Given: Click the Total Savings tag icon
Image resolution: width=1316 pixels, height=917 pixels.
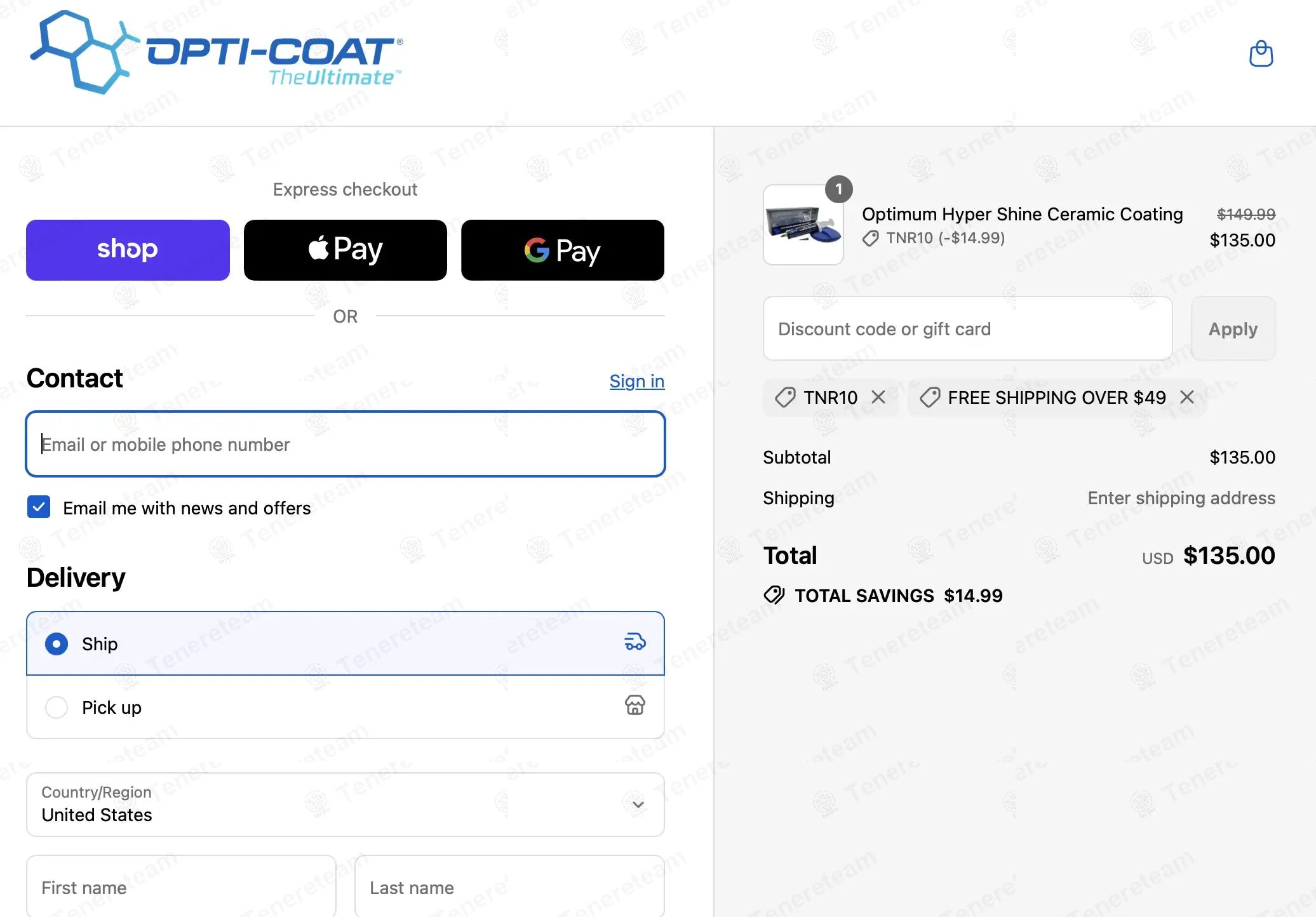Looking at the screenshot, I should pyautogui.click(x=774, y=595).
